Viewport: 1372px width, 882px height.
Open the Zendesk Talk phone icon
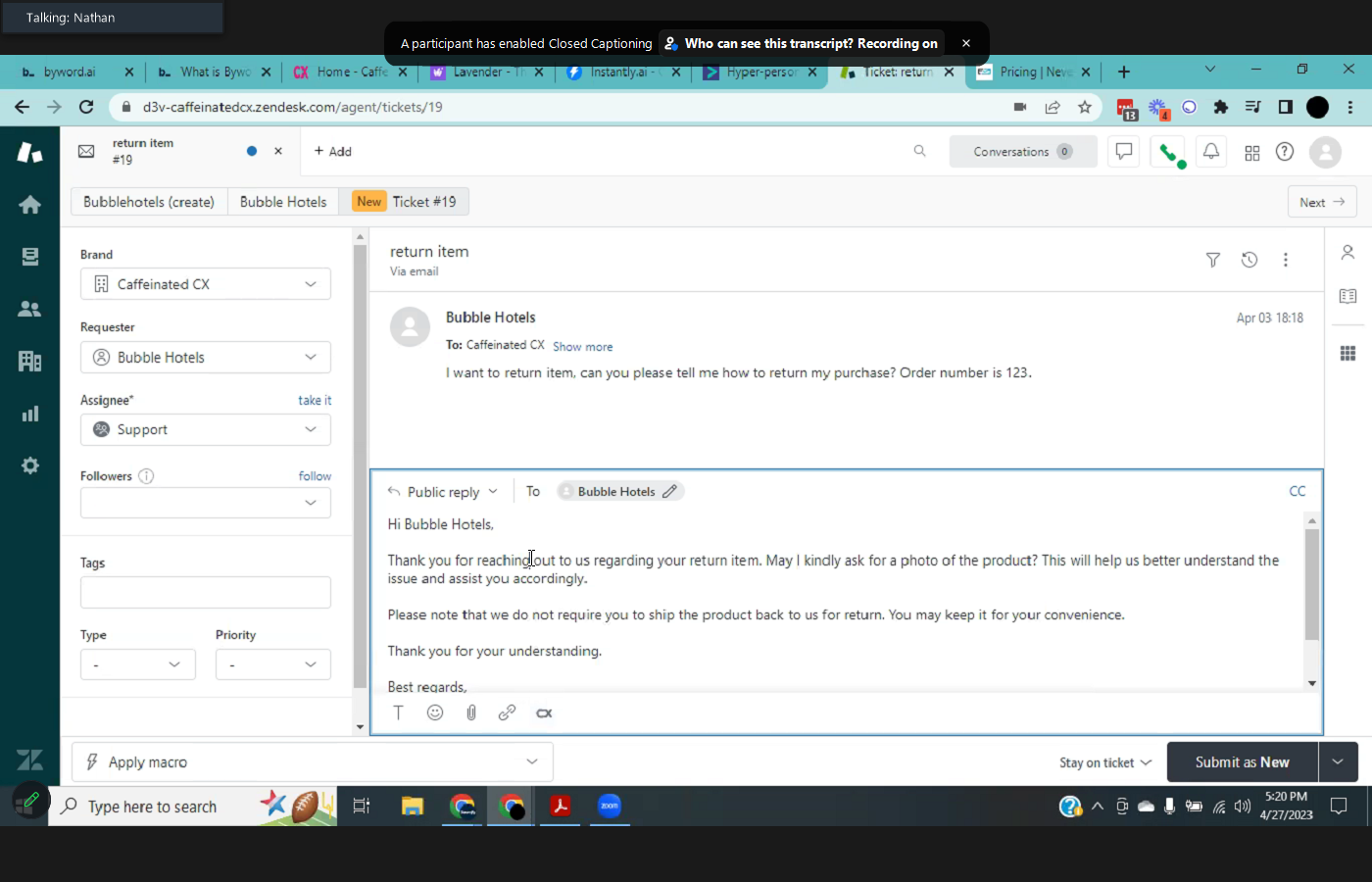1168,152
